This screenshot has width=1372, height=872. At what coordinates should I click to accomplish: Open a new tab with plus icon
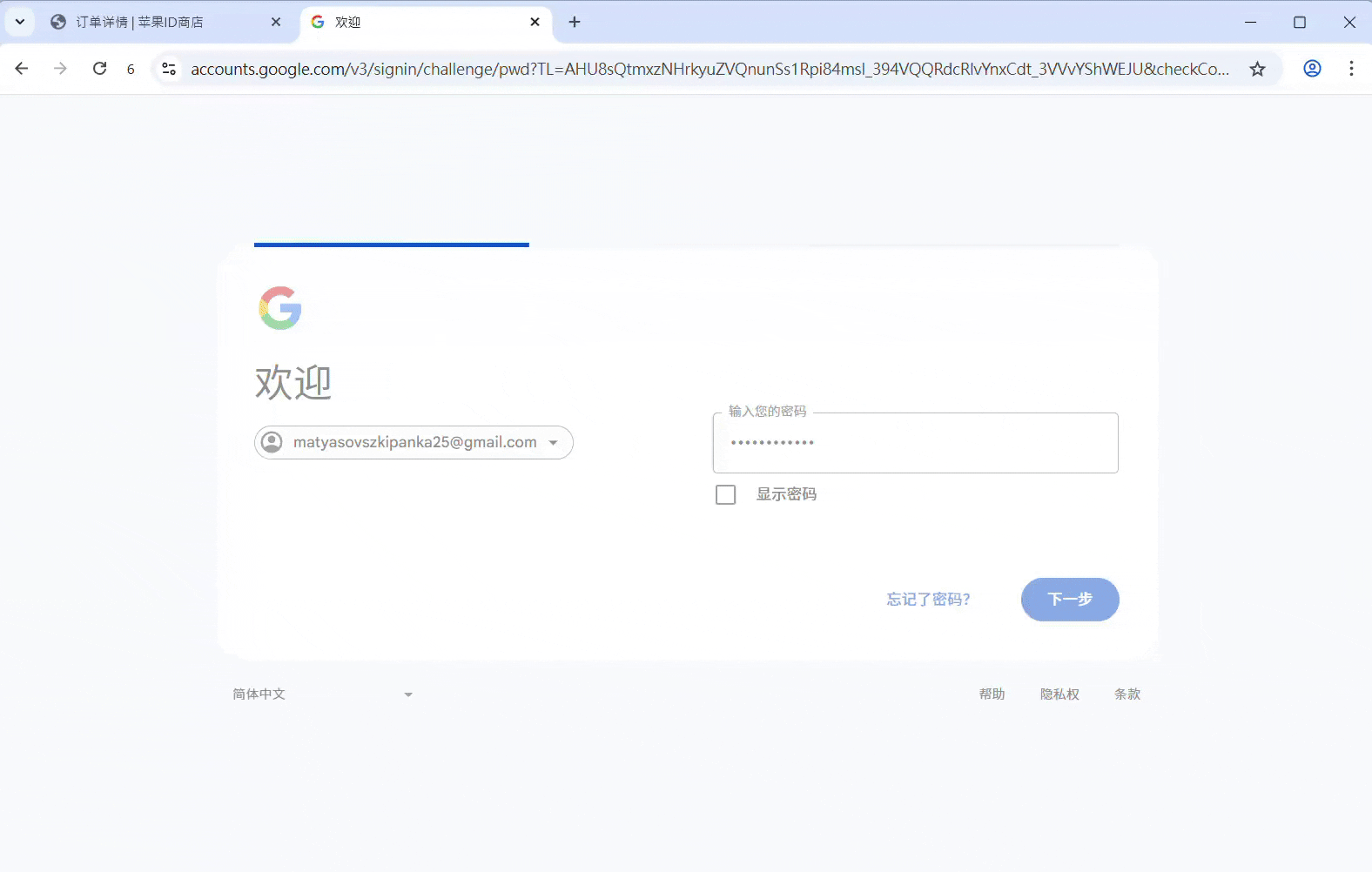click(575, 22)
